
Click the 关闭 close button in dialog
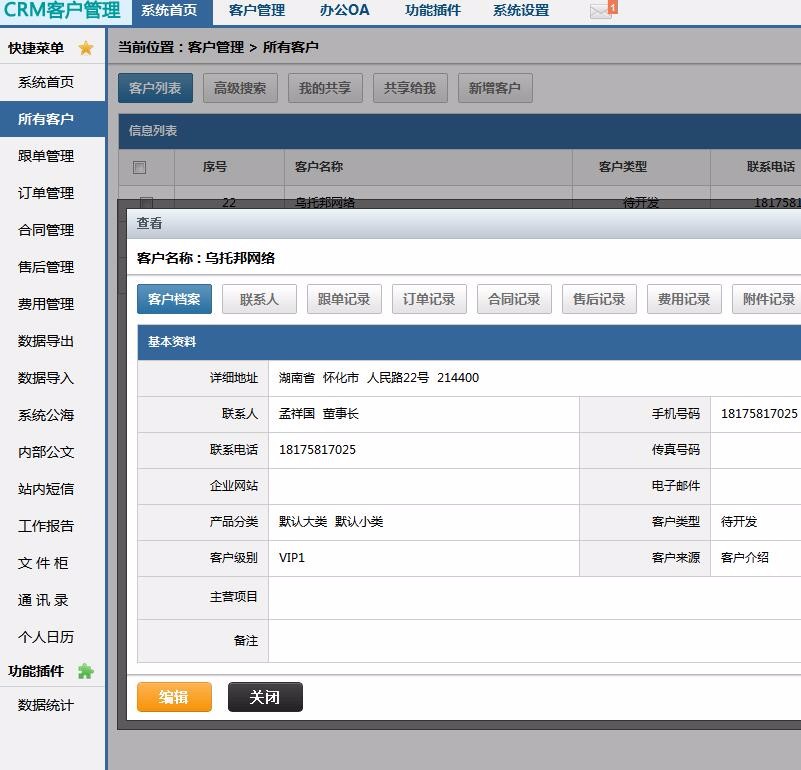pyautogui.click(x=264, y=697)
